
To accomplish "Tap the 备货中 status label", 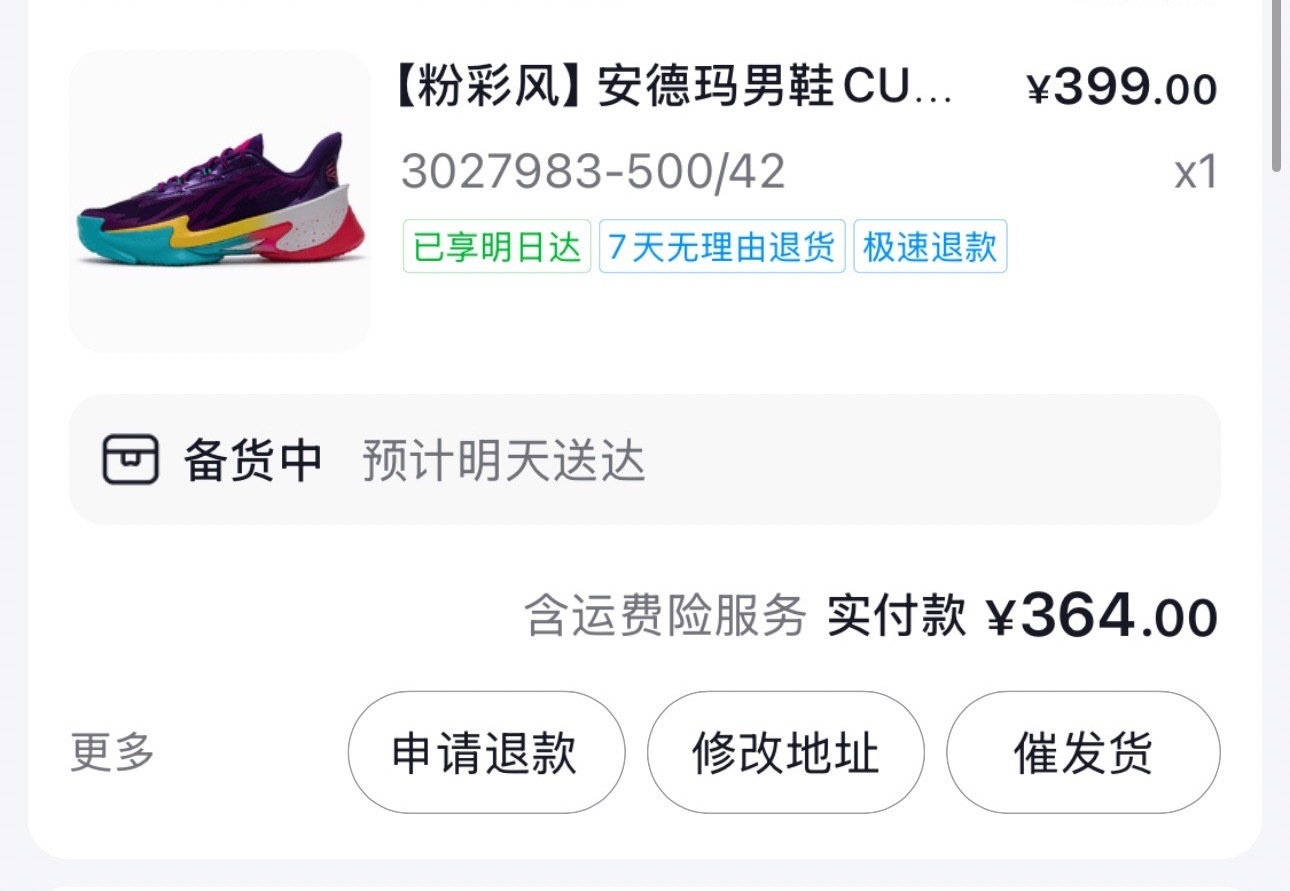I will point(252,461).
